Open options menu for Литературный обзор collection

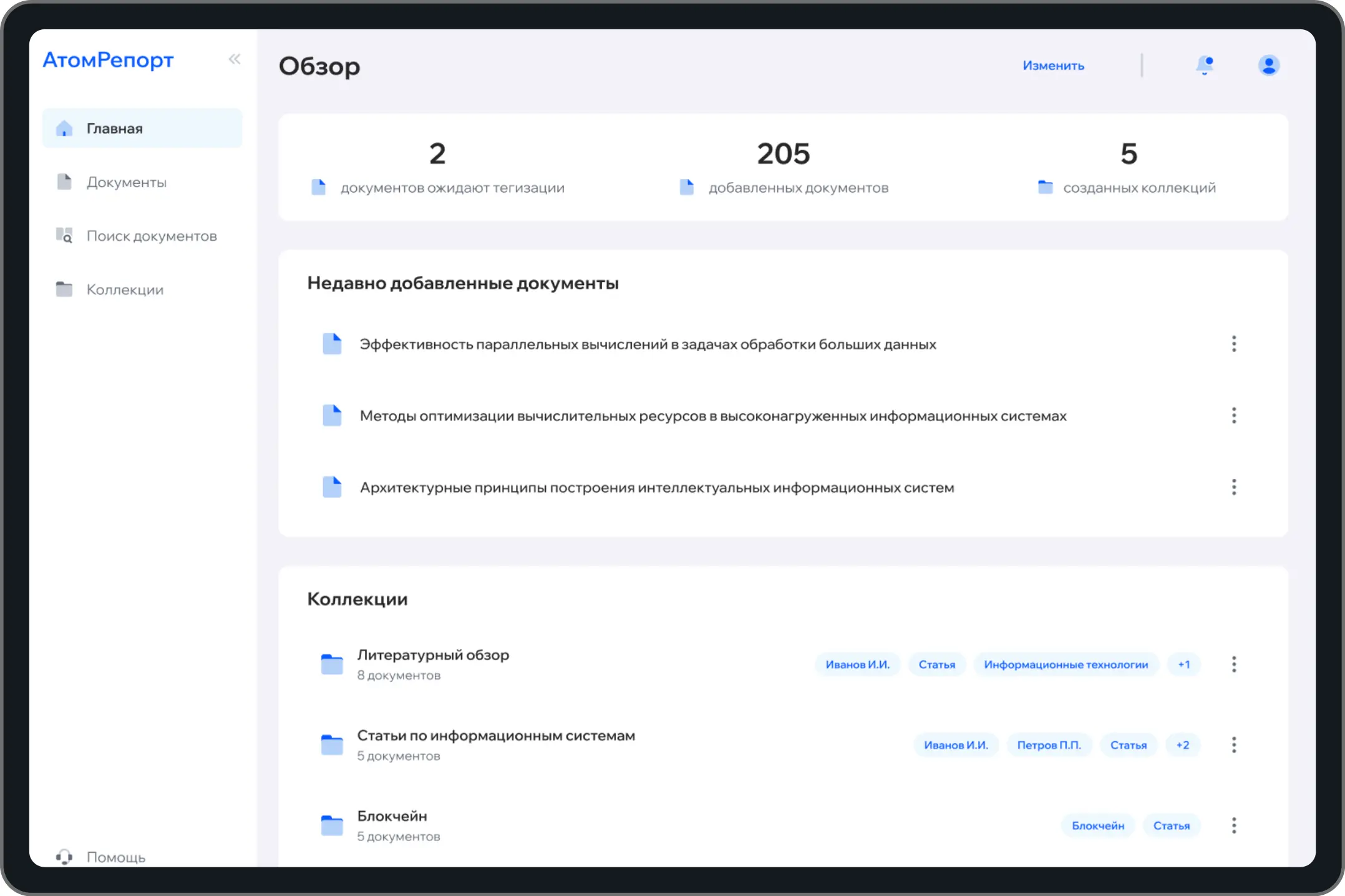click(1233, 664)
